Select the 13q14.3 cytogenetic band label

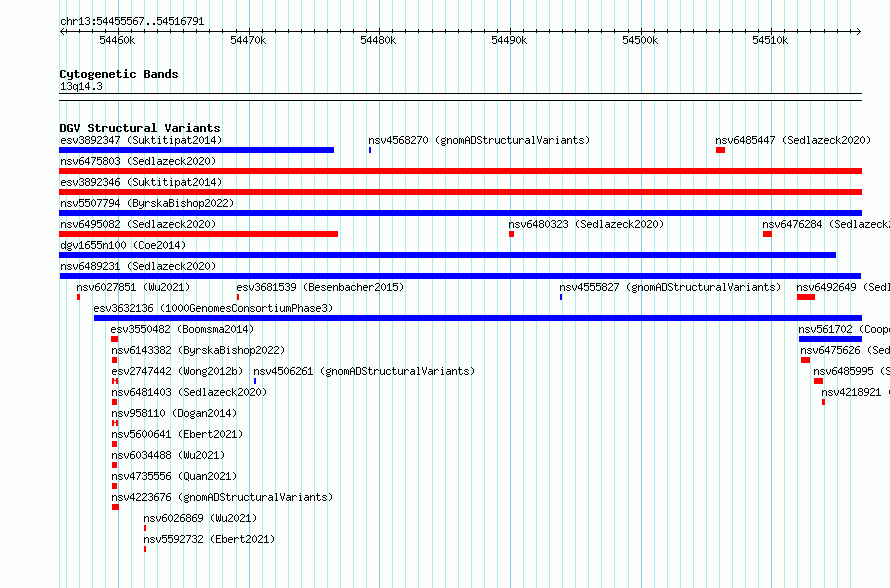click(x=81, y=86)
